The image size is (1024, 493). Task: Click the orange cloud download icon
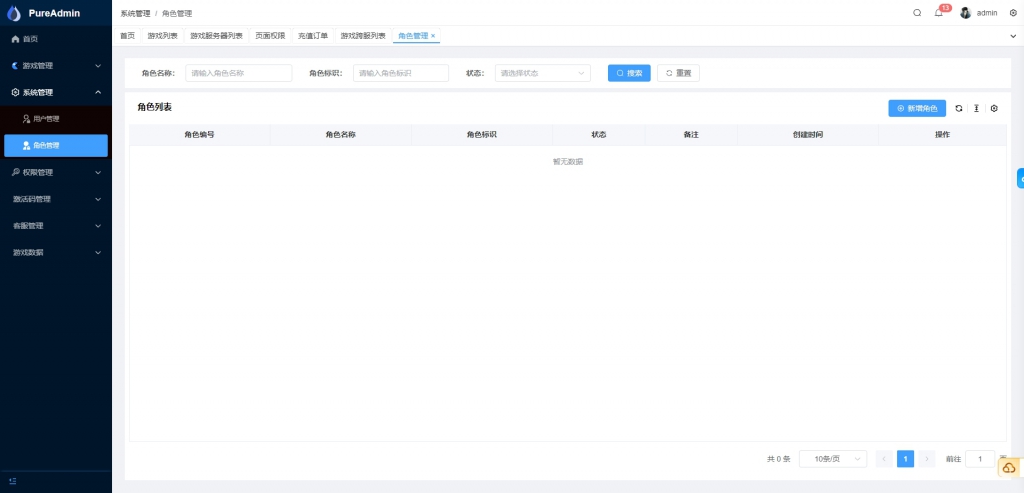(1010, 468)
